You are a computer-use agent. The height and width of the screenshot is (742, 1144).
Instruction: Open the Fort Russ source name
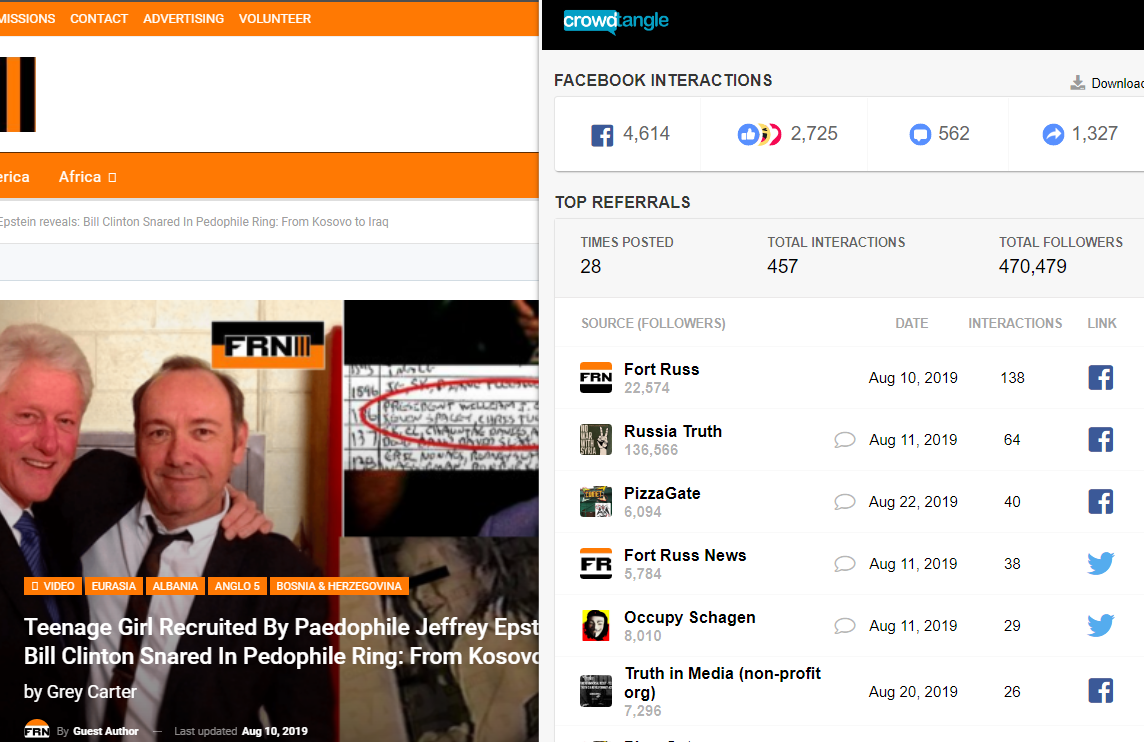[661, 369]
